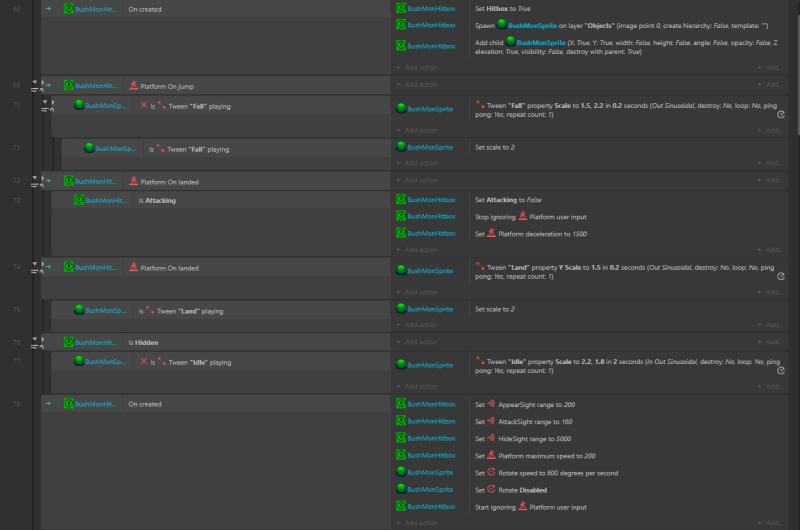Select event 68 "On created" condition
The height and width of the screenshot is (530, 800).
pos(145,9)
